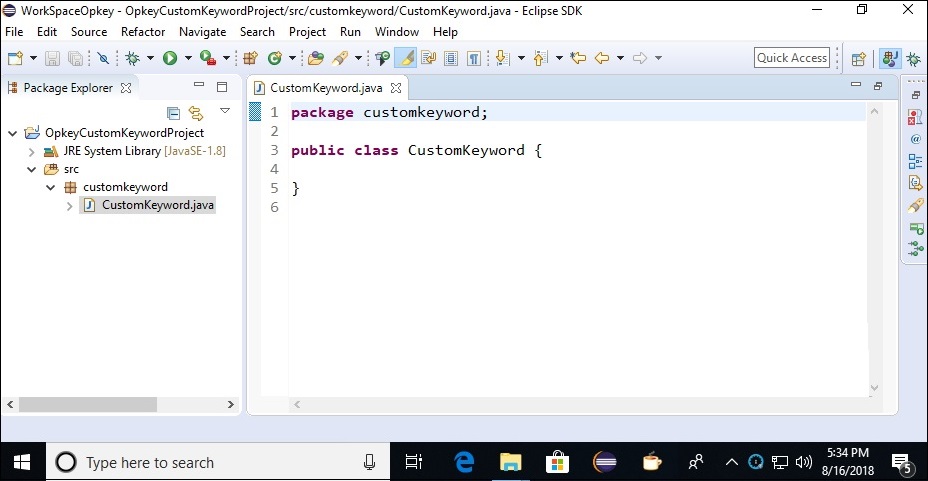This screenshot has height=481, width=928.
Task: Maximize the Package Explorer view
Action: tap(222, 87)
